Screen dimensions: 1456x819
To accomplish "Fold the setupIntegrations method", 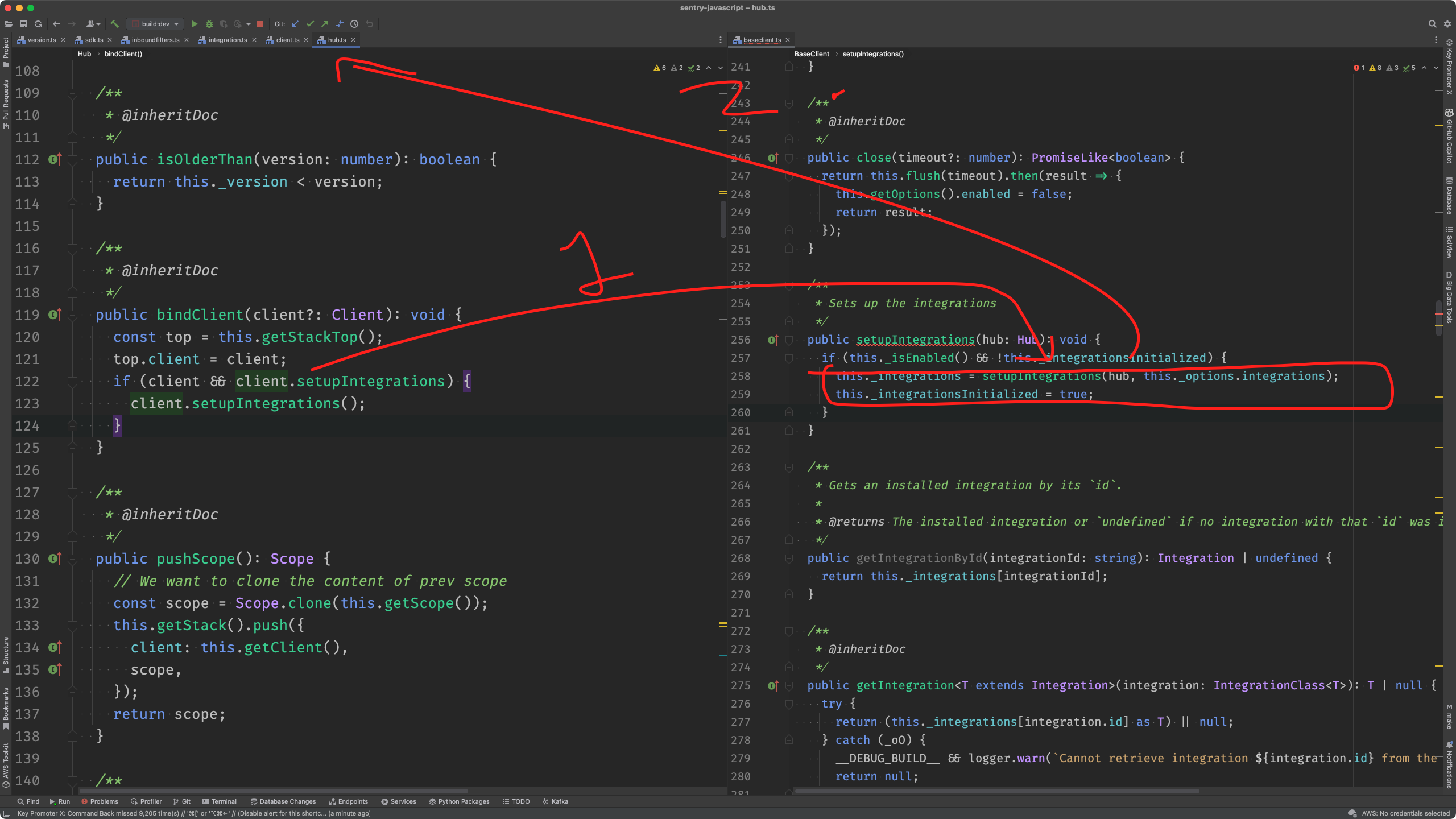I will (x=789, y=340).
